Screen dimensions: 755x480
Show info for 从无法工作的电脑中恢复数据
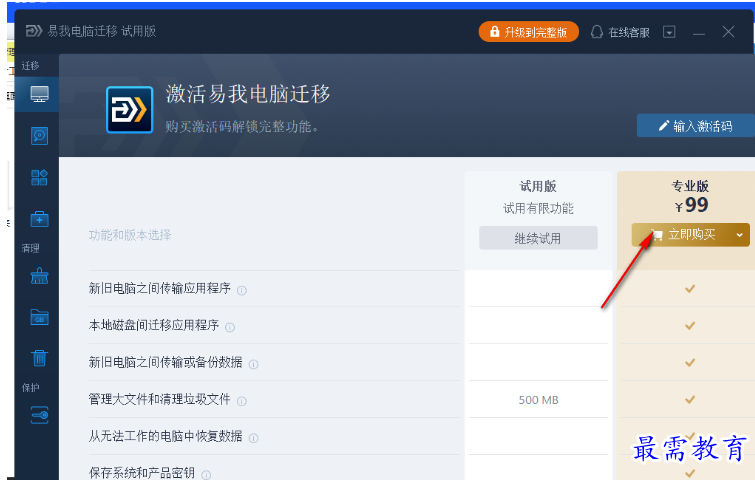[x=253, y=438]
